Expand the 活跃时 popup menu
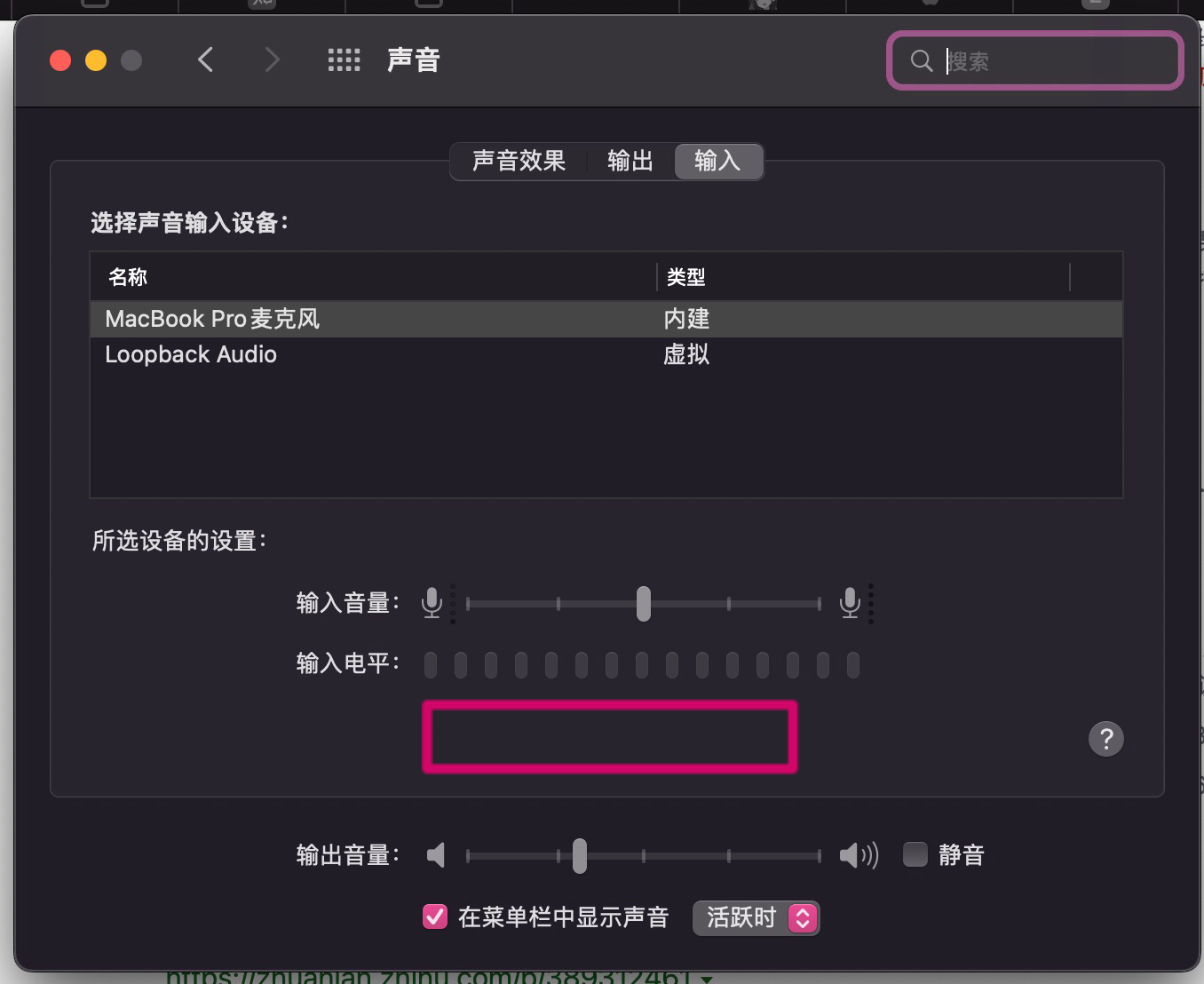 point(756,917)
